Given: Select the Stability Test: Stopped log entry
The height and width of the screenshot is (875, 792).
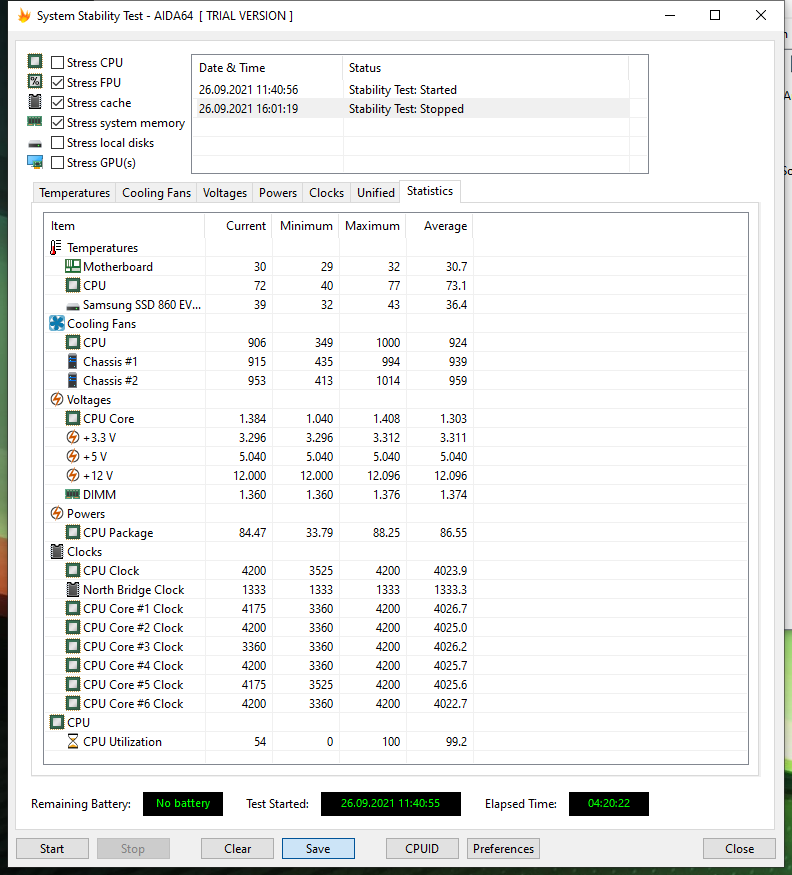Looking at the screenshot, I should click(411, 108).
